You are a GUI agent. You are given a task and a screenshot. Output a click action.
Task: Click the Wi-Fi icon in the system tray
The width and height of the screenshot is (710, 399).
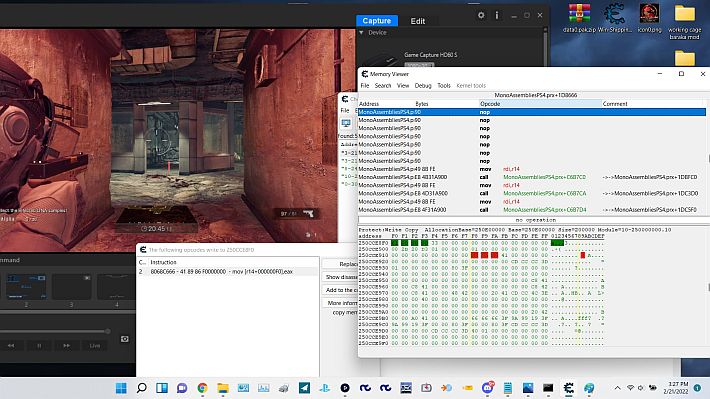630,388
